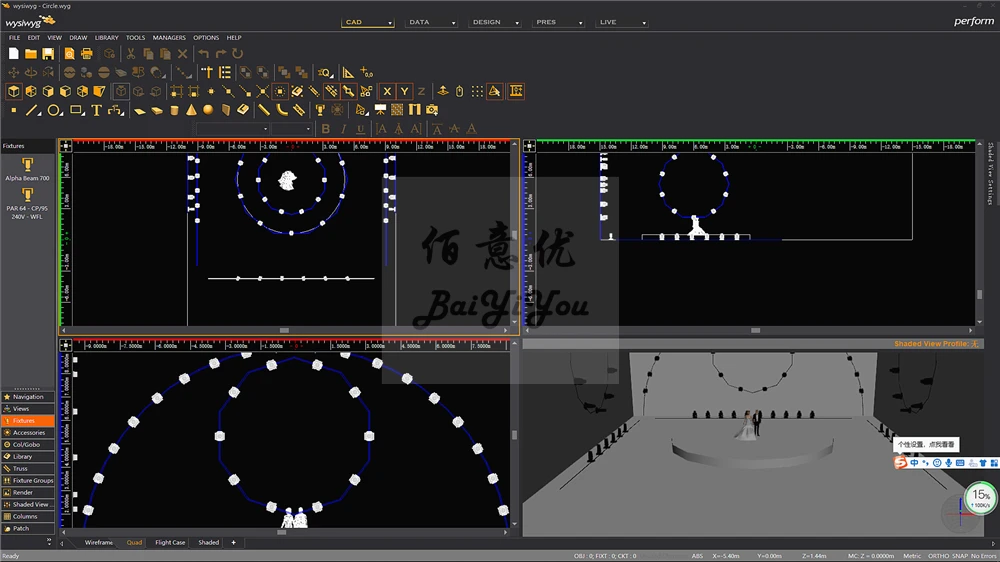Open the Truss shortcut panel
Screen dimensions: 1000x562
click(28, 468)
